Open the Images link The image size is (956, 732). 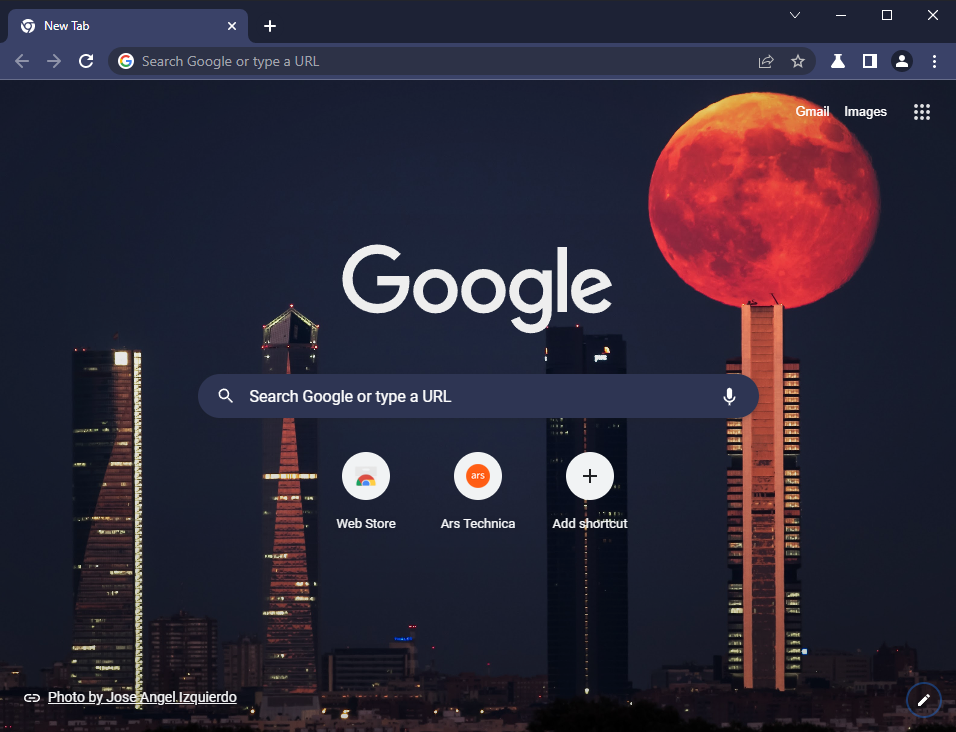(x=865, y=111)
